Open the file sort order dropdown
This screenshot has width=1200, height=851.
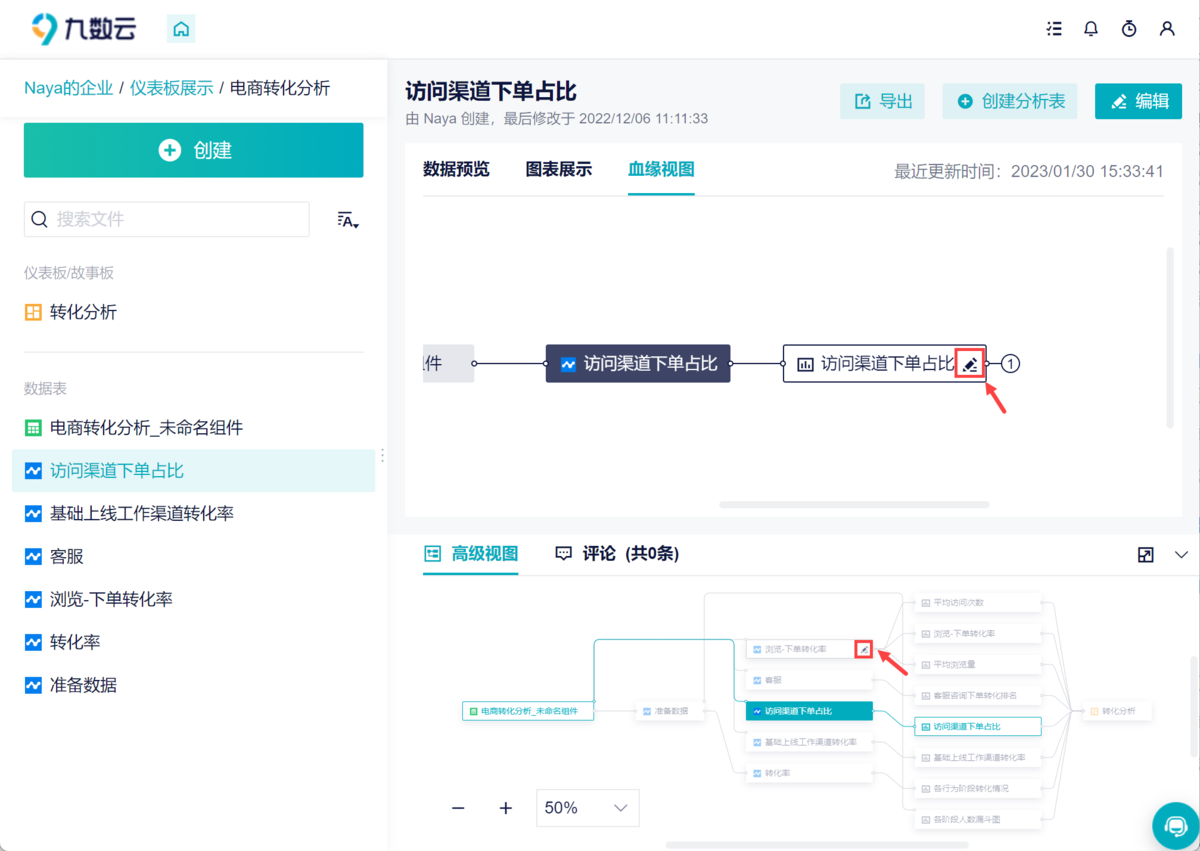[347, 220]
